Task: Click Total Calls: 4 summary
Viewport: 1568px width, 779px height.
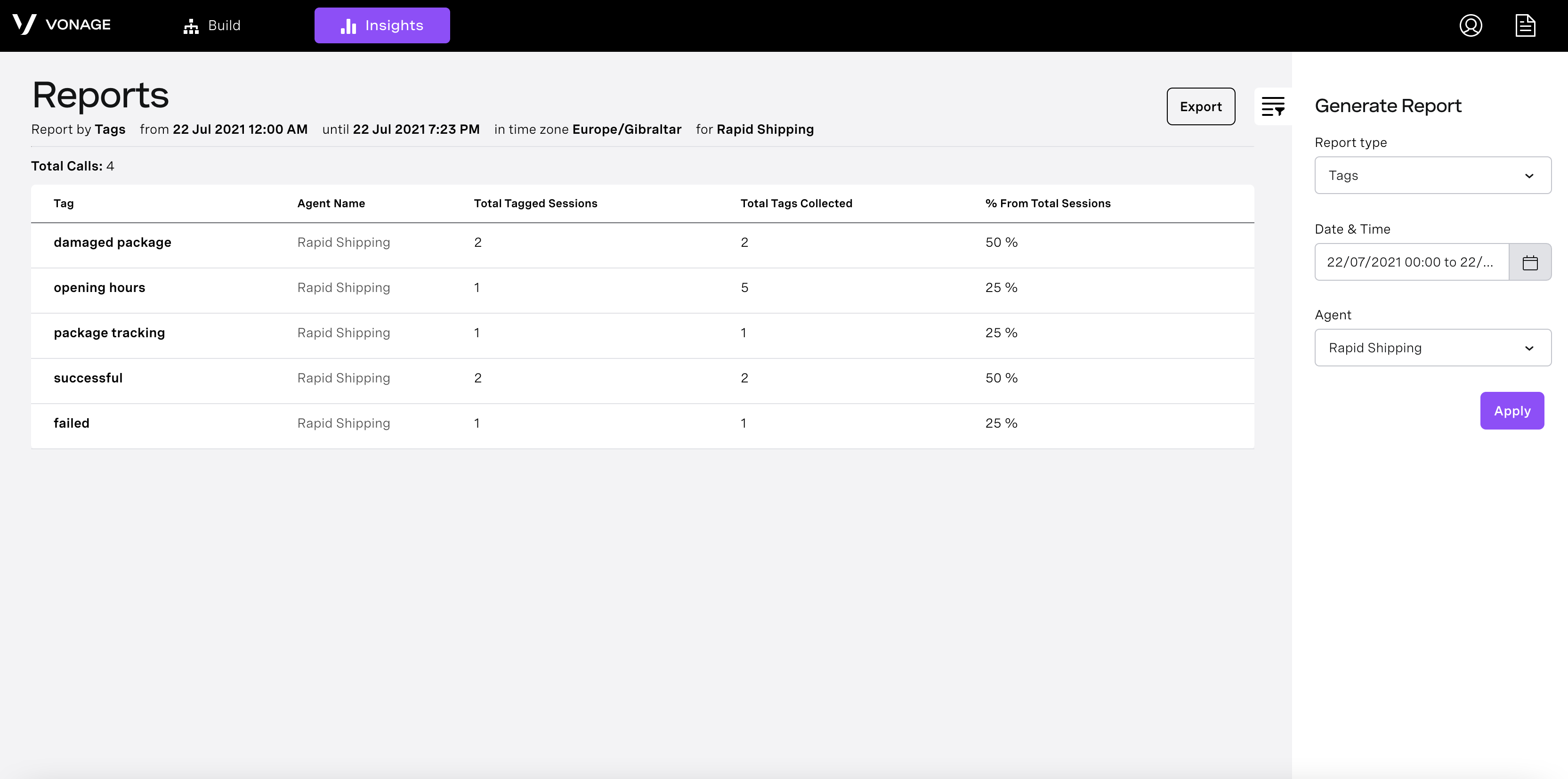Action: [73, 166]
